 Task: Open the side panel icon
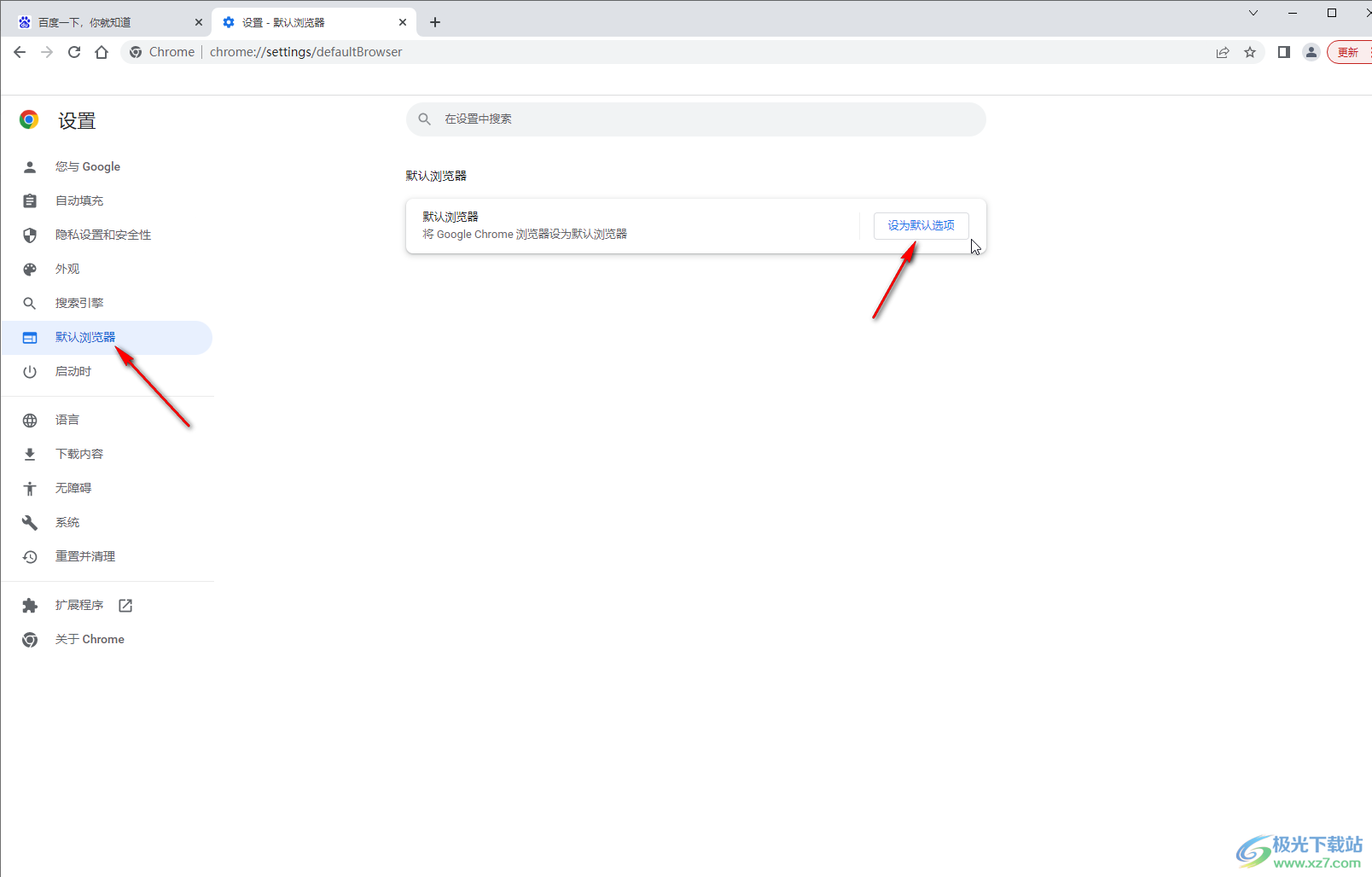[x=1283, y=52]
